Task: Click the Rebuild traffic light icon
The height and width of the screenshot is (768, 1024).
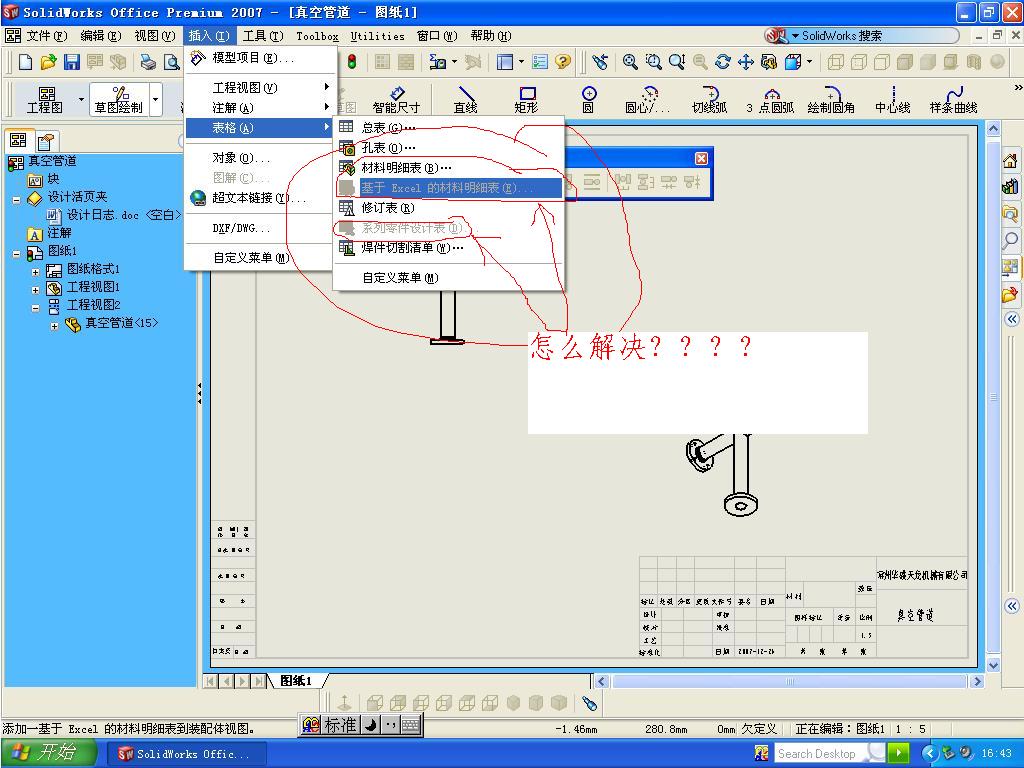Action: pos(352,62)
